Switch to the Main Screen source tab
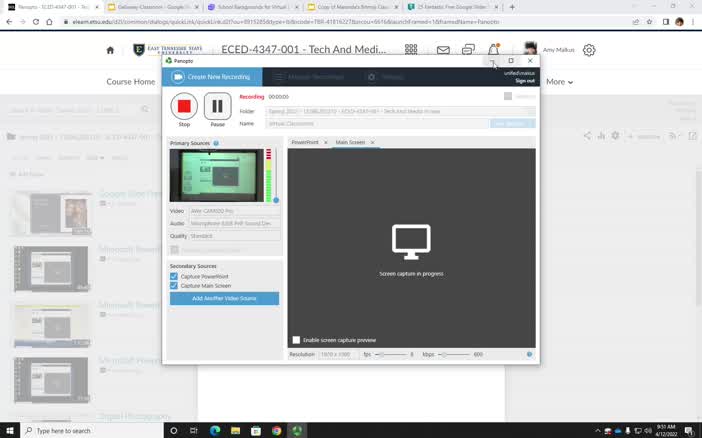Screen dimensions: 702x438 (350, 142)
